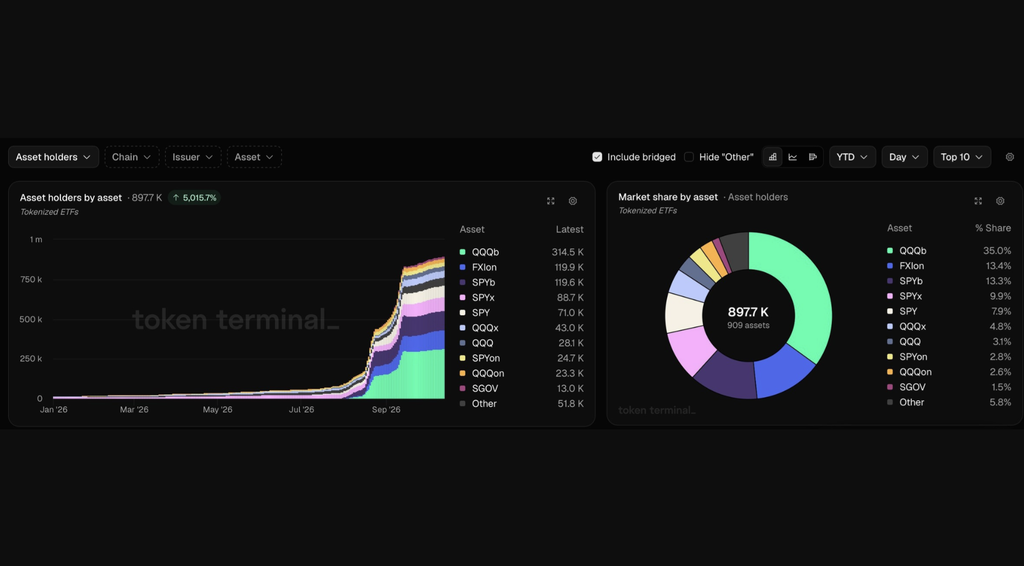Enable the Hide "Other" checkbox

coord(688,157)
